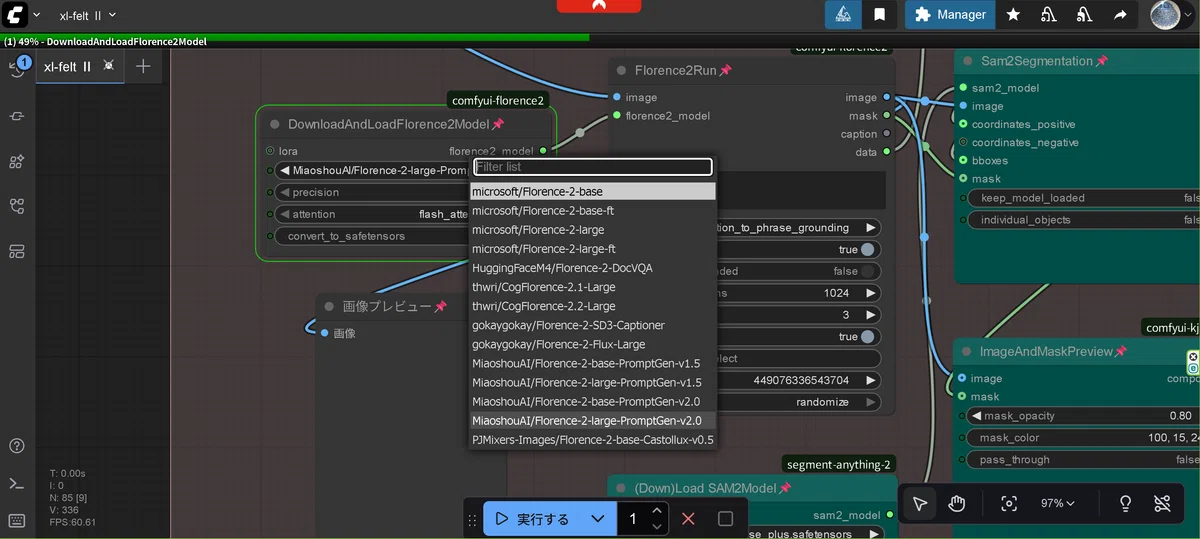Image resolution: width=1200 pixels, height=539 pixels.
Task: Close the xl-felt II workflow tab
Action: [x=109, y=66]
